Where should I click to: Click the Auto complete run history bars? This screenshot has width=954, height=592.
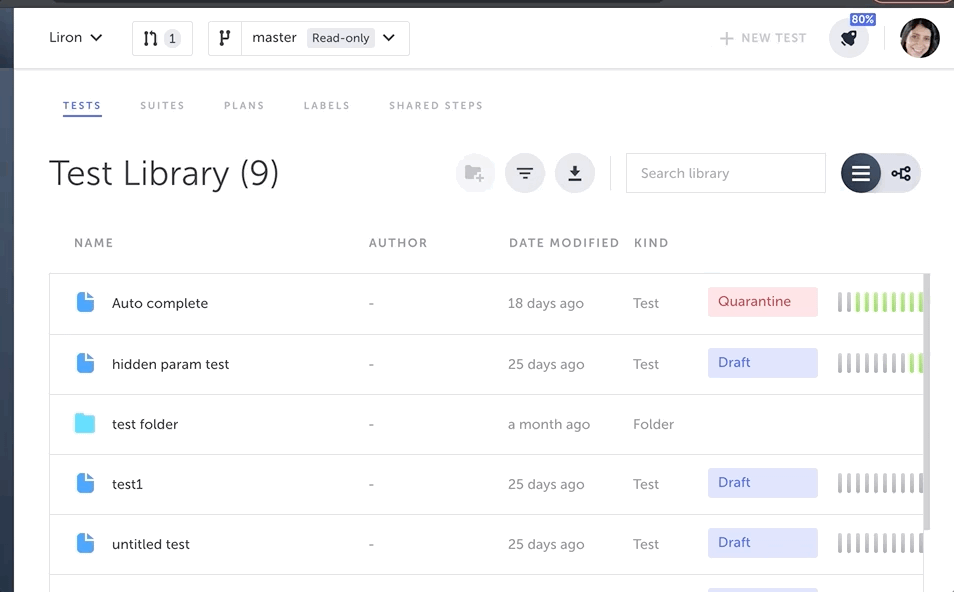[x=880, y=302]
